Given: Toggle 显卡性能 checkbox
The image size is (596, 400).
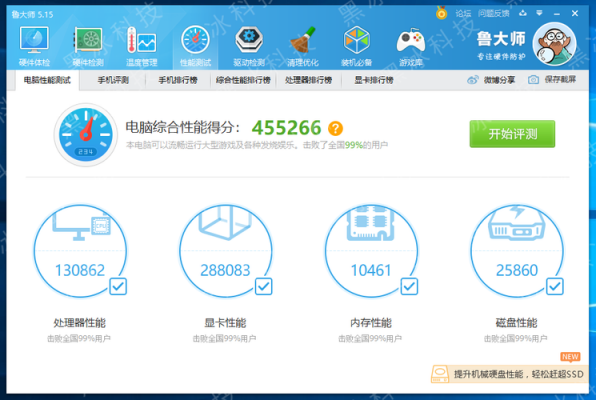Looking at the screenshot, I should (263, 286).
